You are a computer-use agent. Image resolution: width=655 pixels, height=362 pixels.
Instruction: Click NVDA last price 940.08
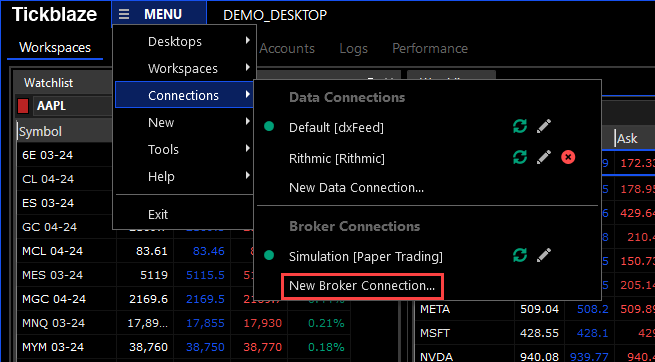[539, 357]
